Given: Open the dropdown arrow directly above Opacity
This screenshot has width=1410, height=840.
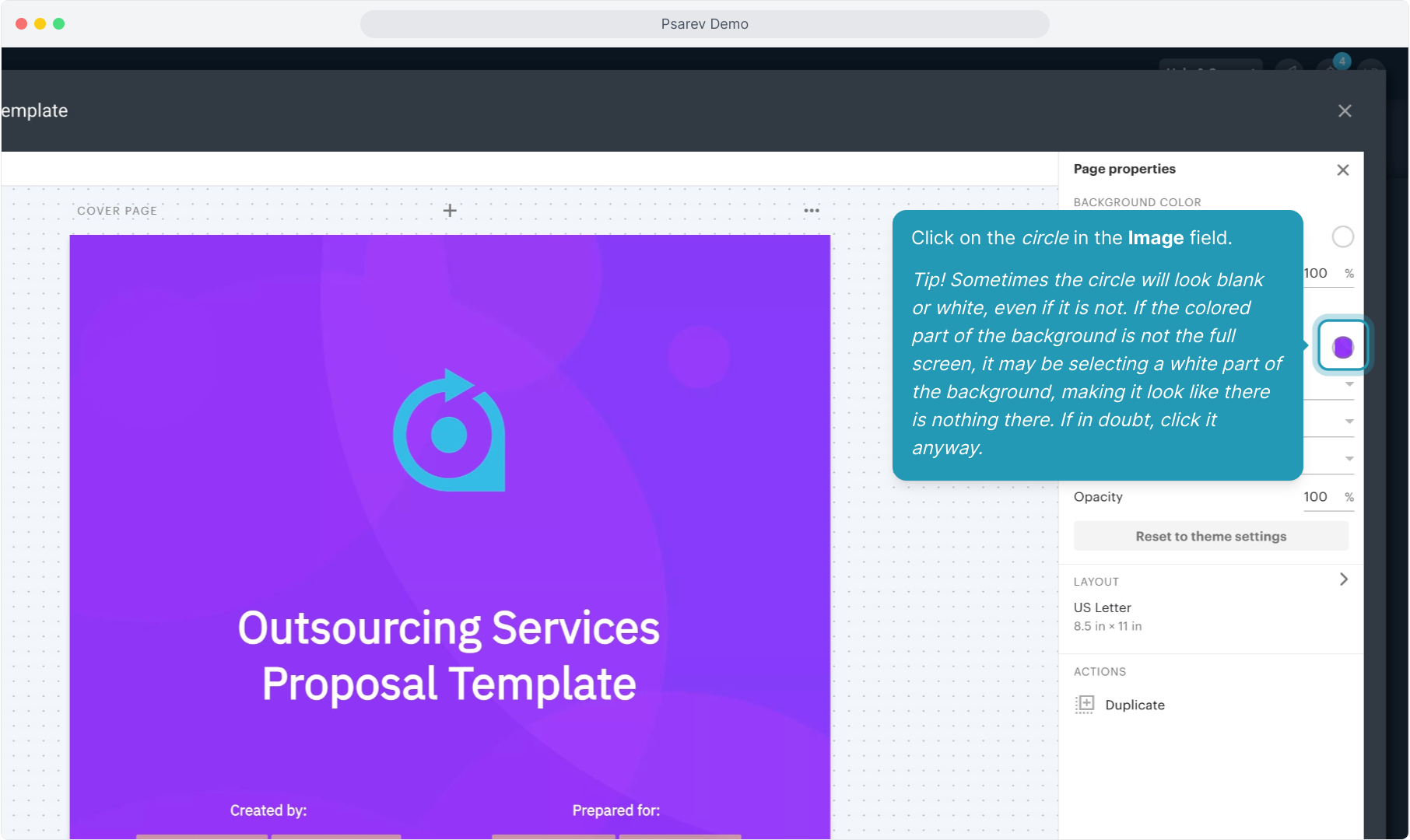Looking at the screenshot, I should tap(1349, 459).
